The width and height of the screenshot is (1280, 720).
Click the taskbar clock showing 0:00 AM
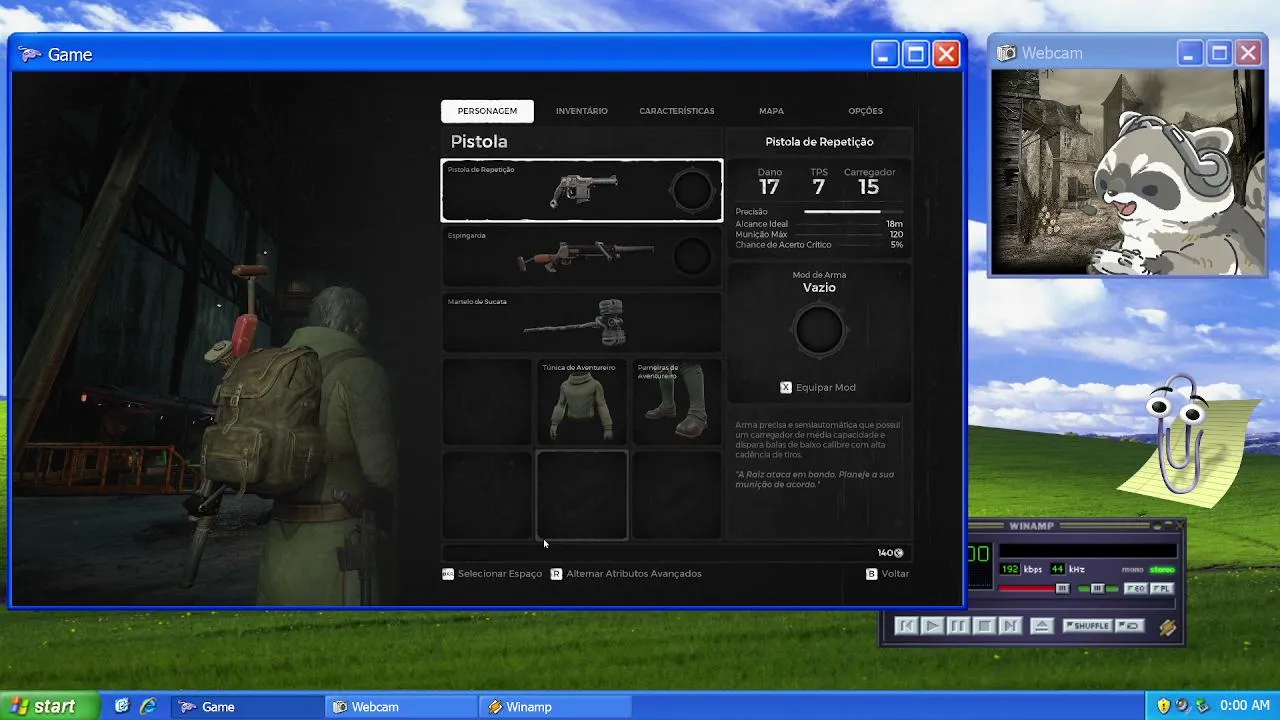1245,706
